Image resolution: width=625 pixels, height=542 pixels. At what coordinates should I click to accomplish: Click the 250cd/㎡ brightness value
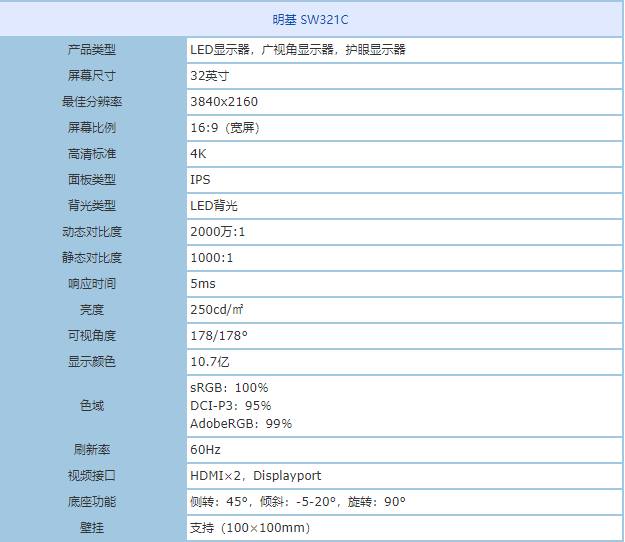(x=217, y=310)
